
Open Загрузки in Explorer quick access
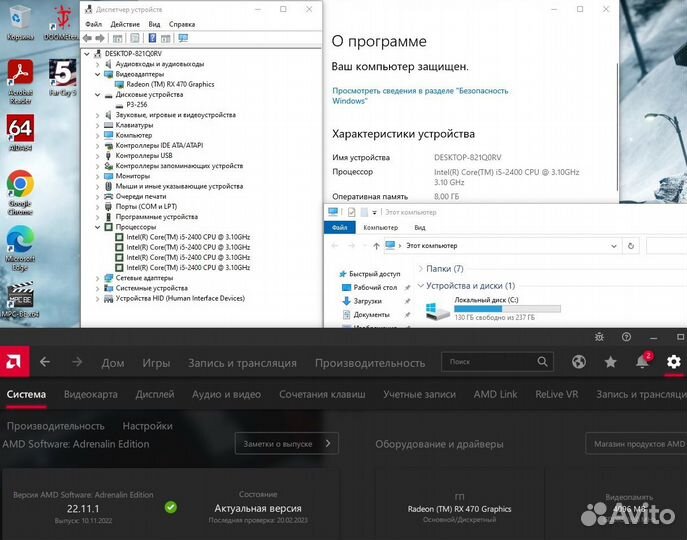pyautogui.click(x=367, y=301)
